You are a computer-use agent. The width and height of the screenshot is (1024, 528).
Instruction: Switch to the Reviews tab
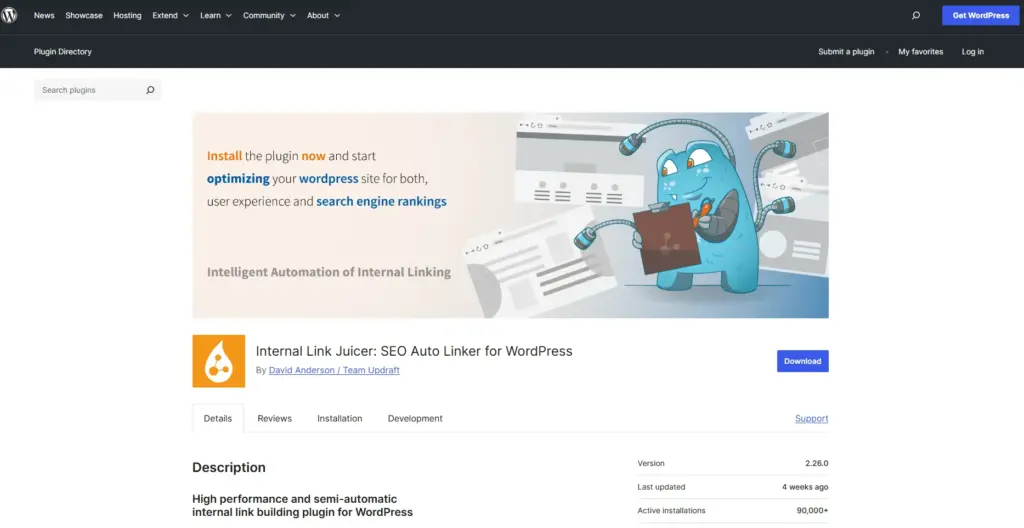[274, 418]
